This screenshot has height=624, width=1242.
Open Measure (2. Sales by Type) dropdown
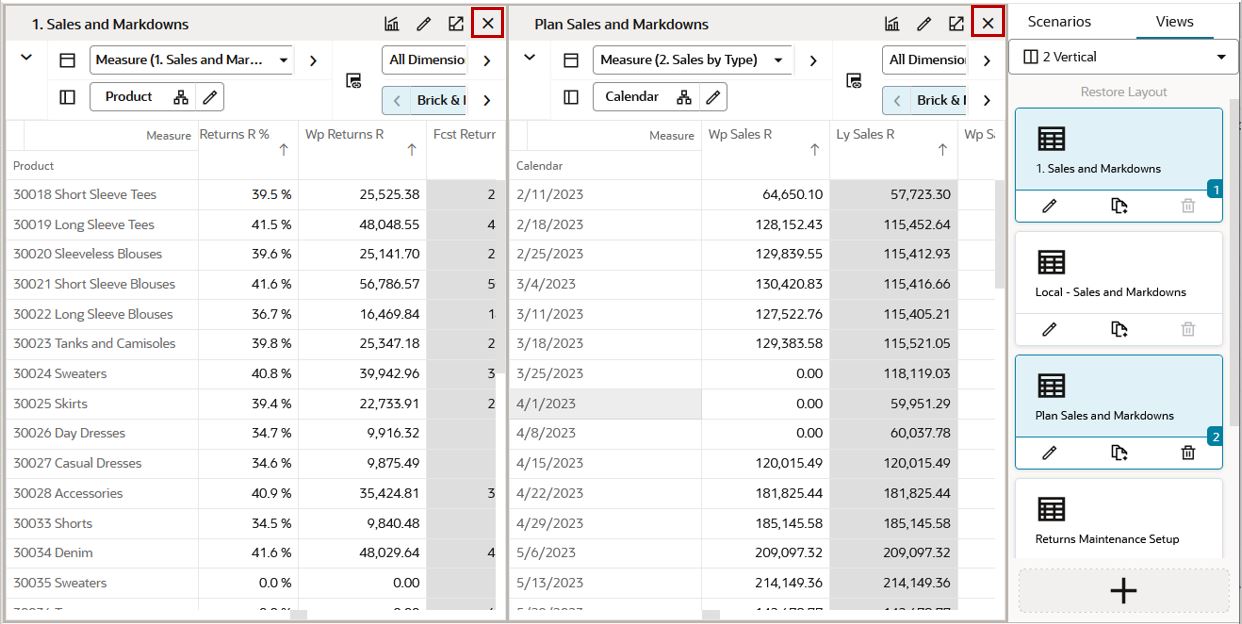coord(692,60)
